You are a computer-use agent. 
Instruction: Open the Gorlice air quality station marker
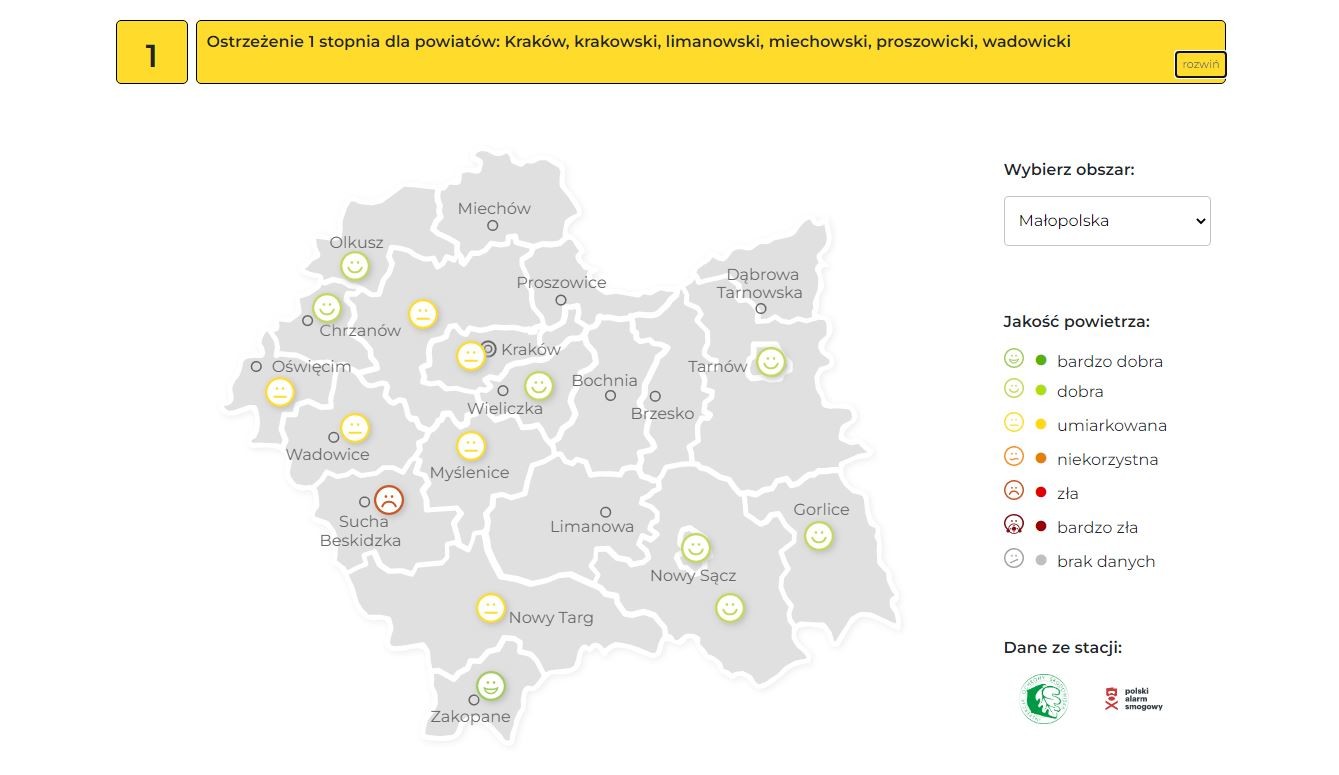point(818,536)
